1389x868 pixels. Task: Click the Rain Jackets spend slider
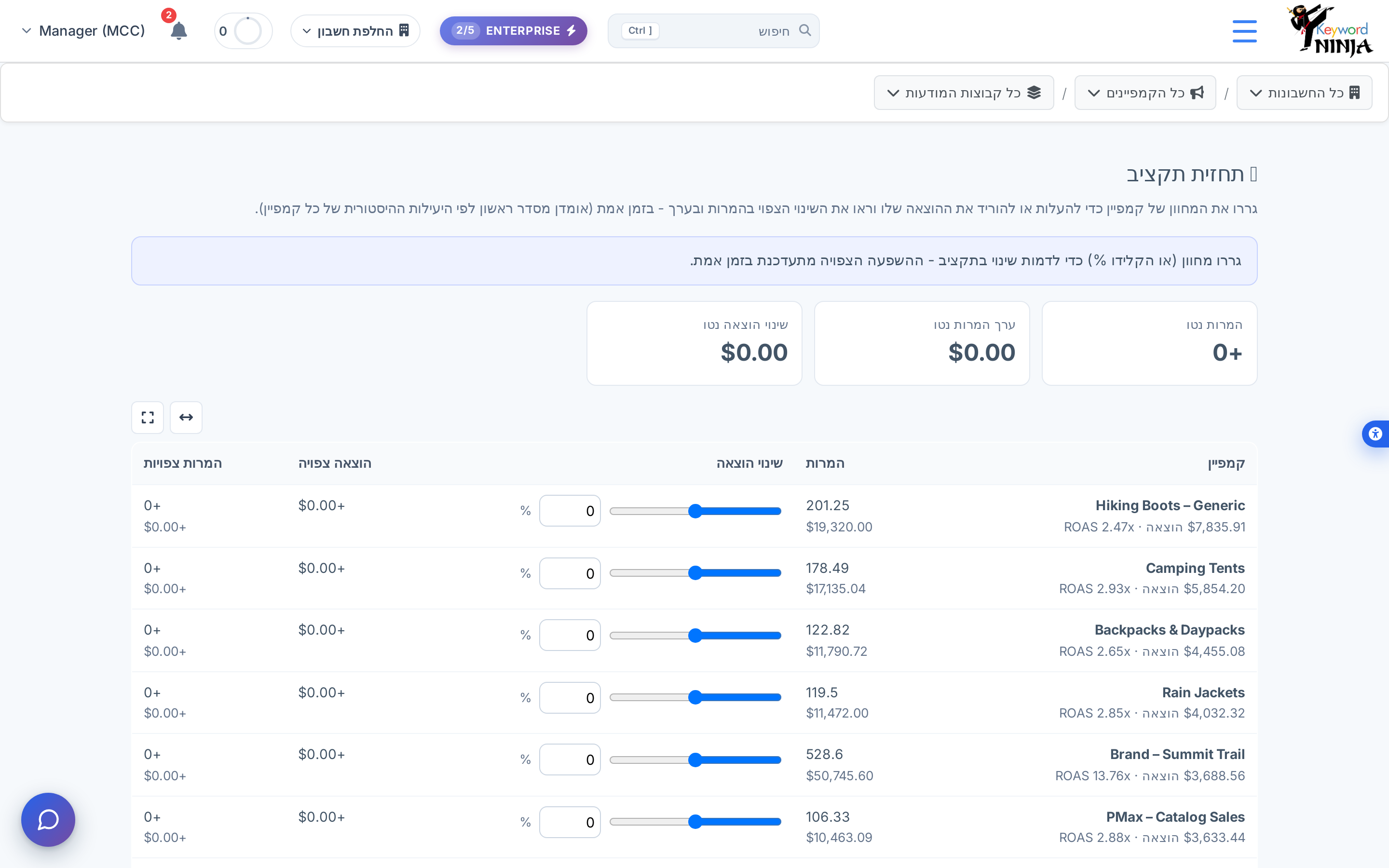point(695,697)
